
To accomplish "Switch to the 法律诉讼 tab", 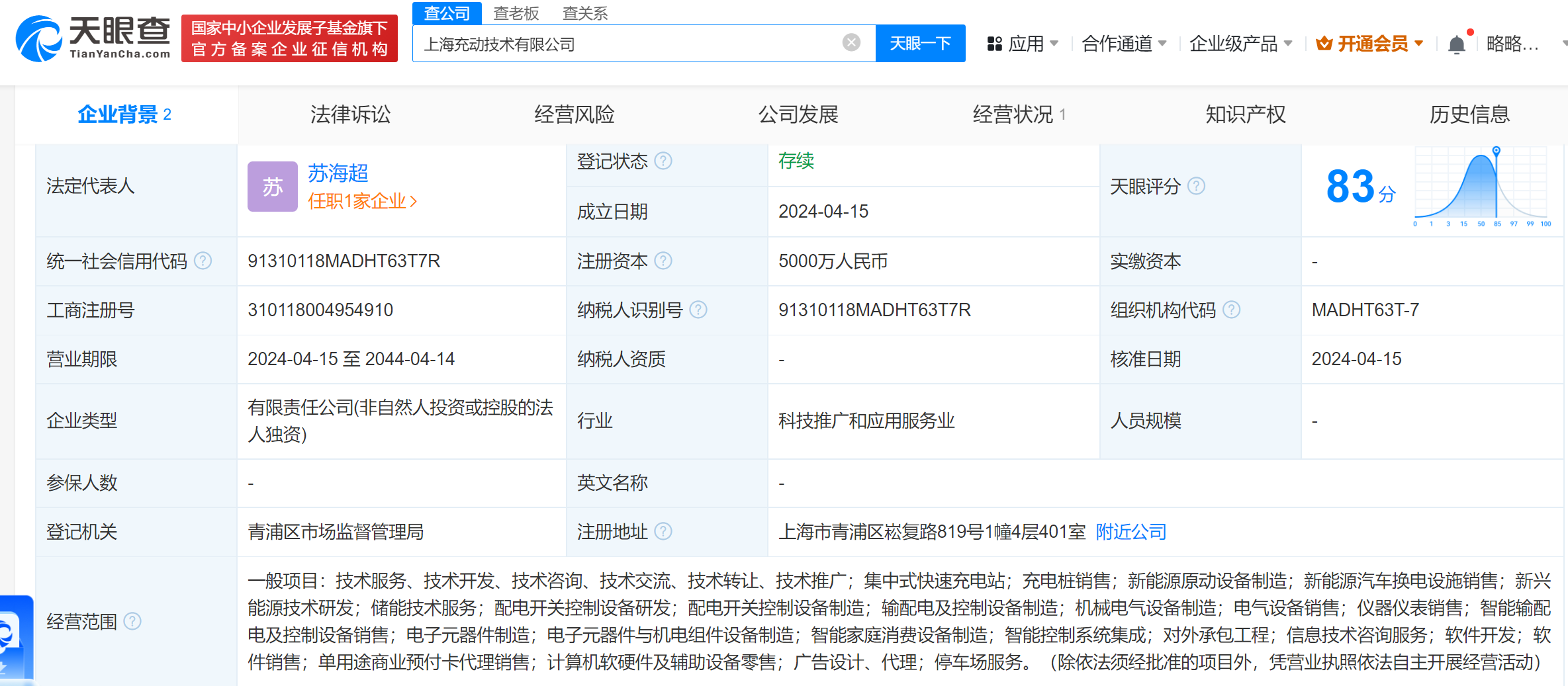I will [x=350, y=114].
